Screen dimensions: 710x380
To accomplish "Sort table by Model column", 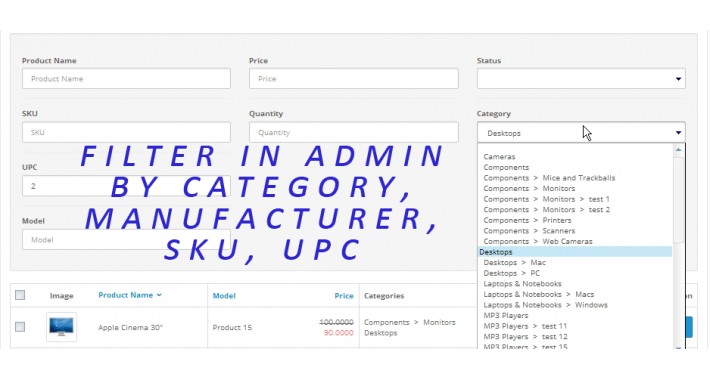I will point(224,296).
